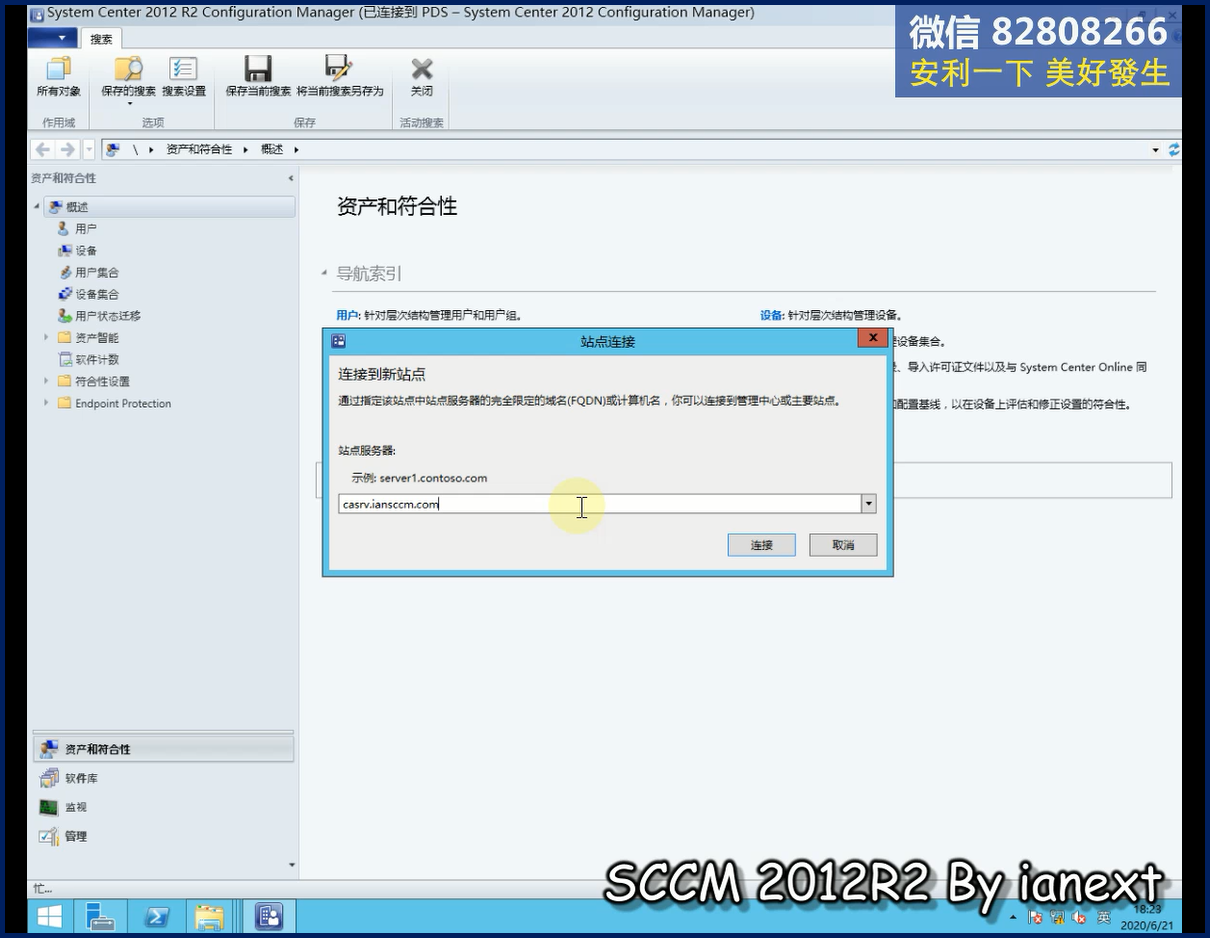
Task: Click the 用户 link in 导航索引
Action: 346,315
